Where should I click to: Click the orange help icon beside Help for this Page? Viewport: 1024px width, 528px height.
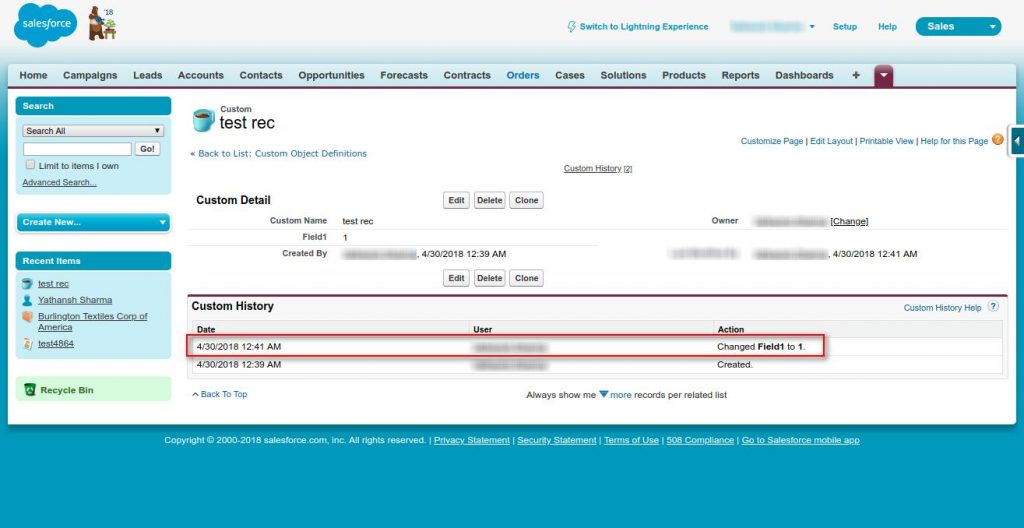[x=997, y=139]
